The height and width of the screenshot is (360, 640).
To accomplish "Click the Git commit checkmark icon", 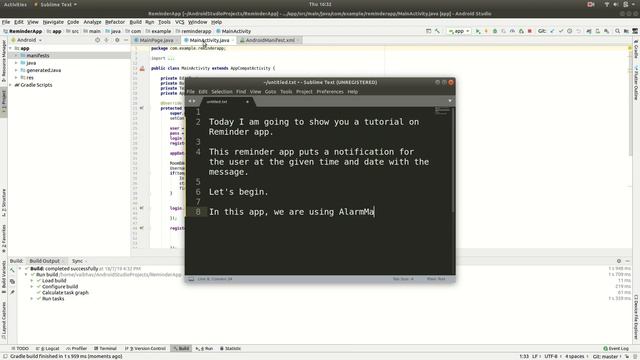I will [x=561, y=31].
